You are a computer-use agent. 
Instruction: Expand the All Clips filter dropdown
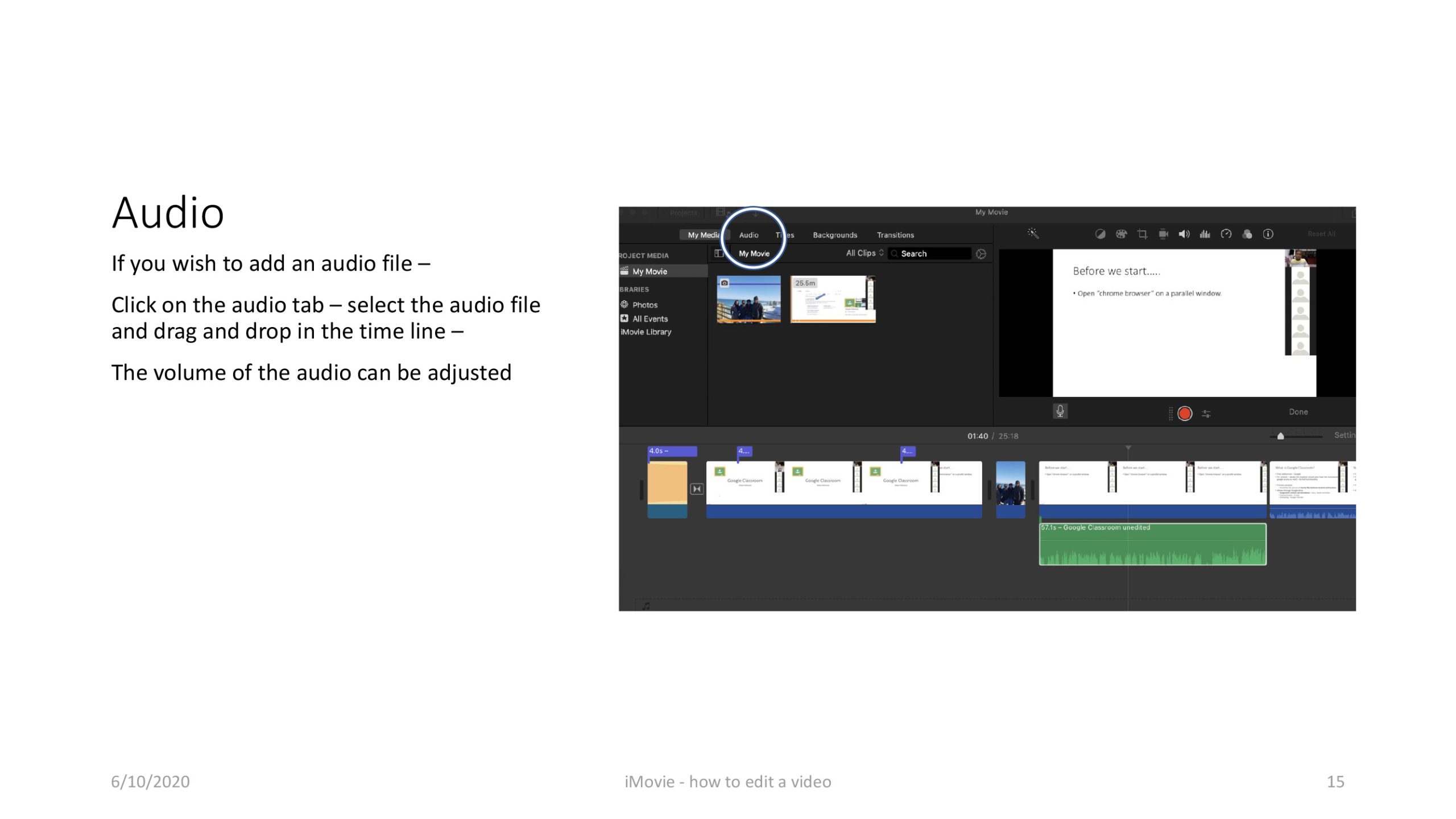pos(864,253)
